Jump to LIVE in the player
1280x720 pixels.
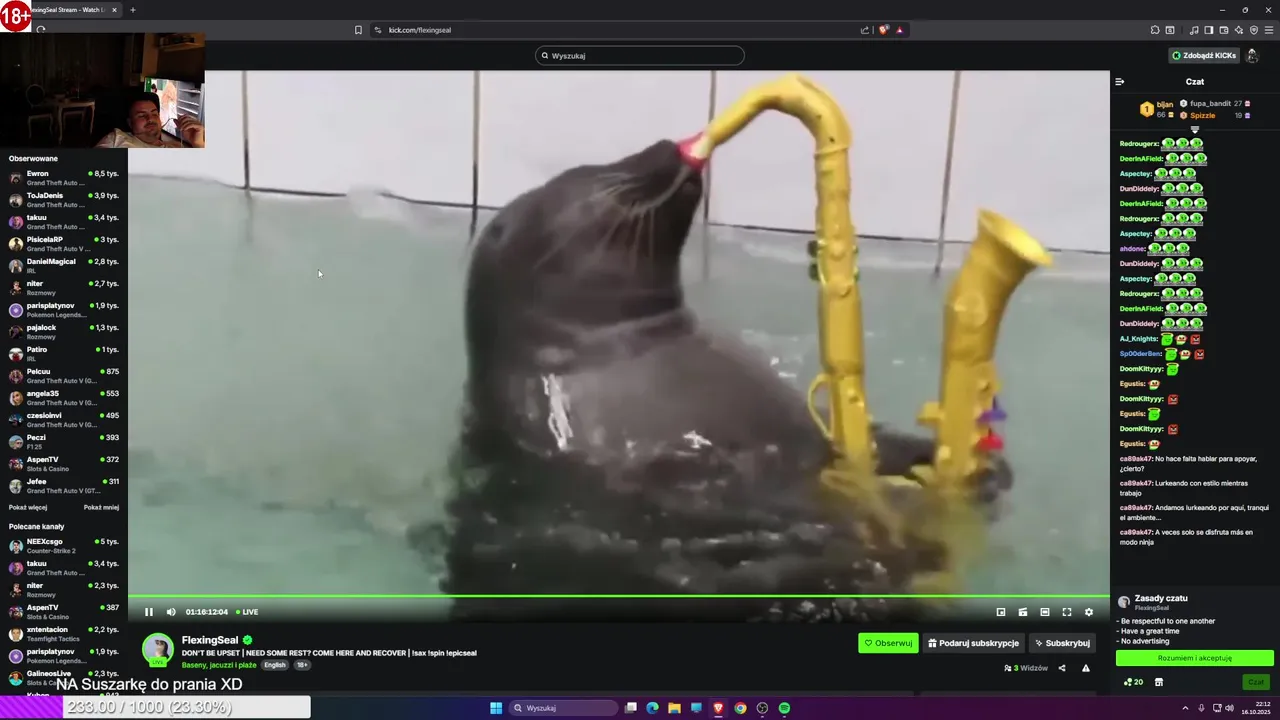[247, 612]
